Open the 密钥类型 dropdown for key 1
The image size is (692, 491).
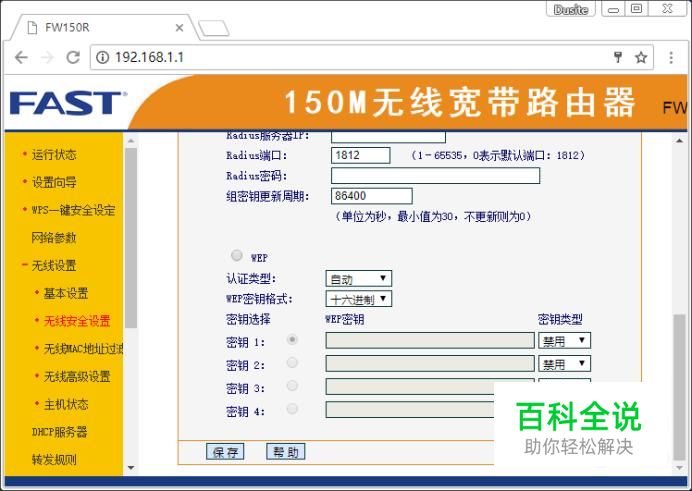tap(564, 340)
